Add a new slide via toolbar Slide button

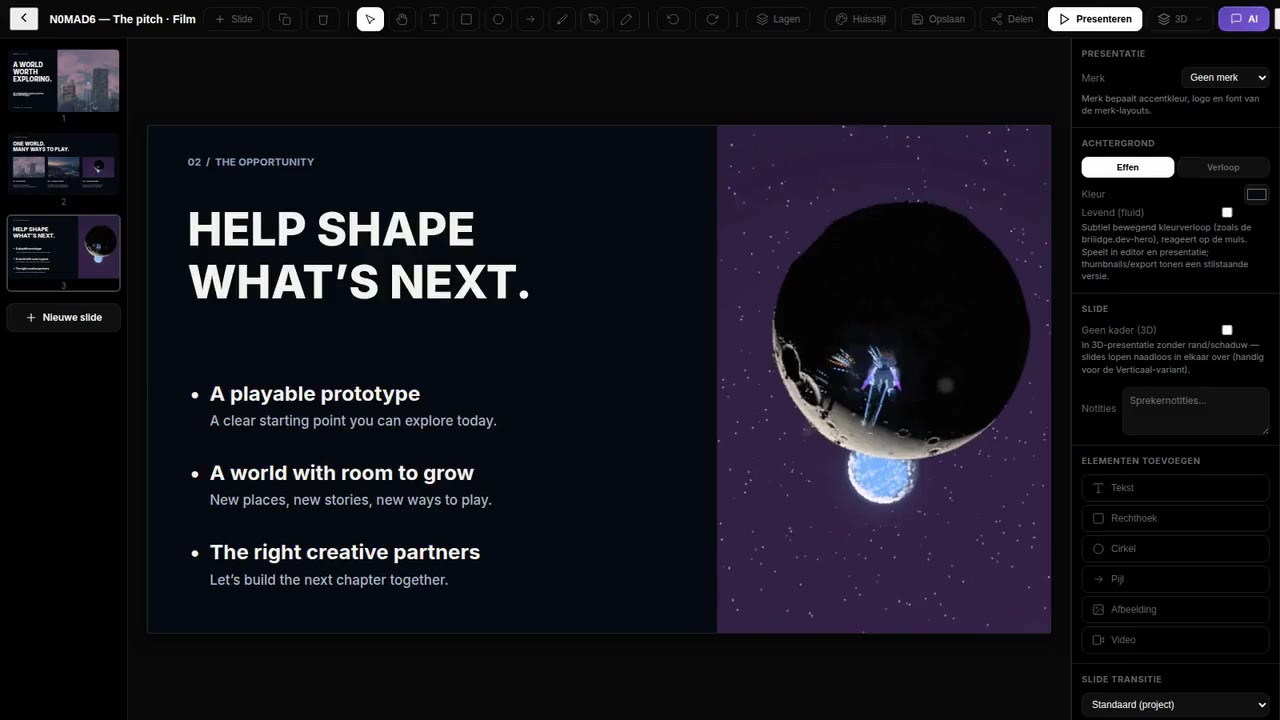point(234,19)
